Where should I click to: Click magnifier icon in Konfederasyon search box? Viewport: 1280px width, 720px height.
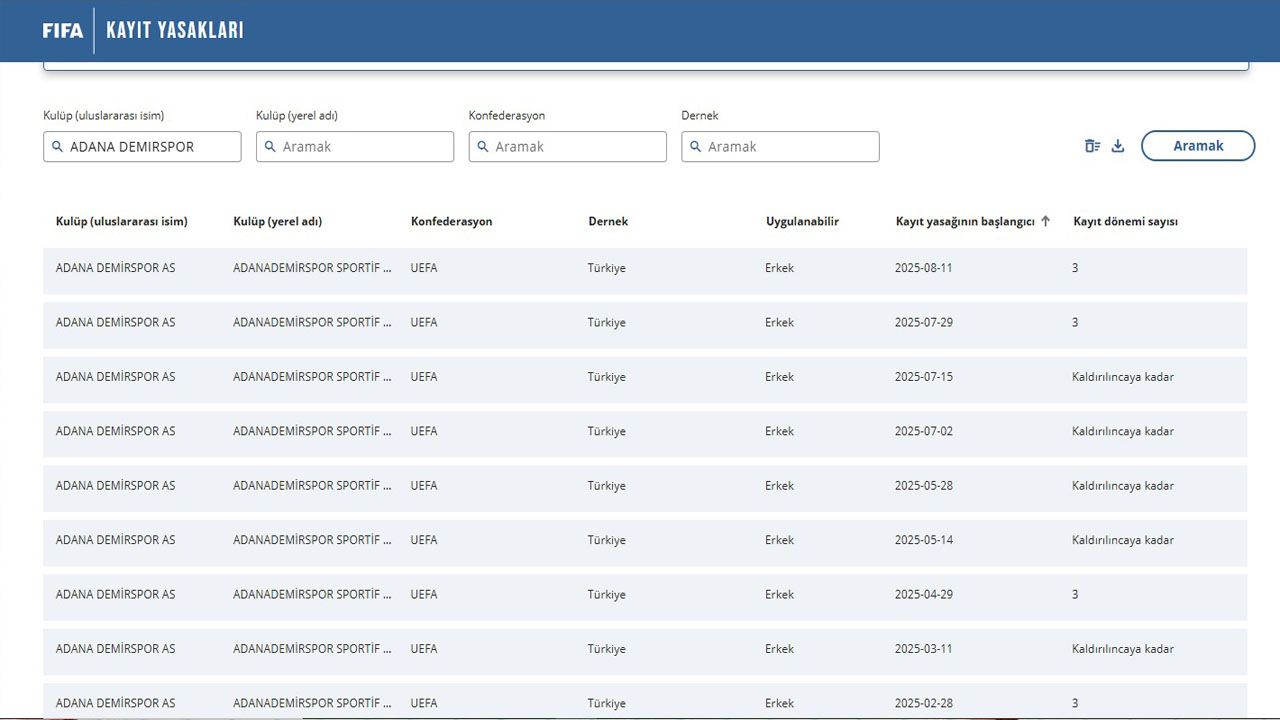click(x=483, y=147)
